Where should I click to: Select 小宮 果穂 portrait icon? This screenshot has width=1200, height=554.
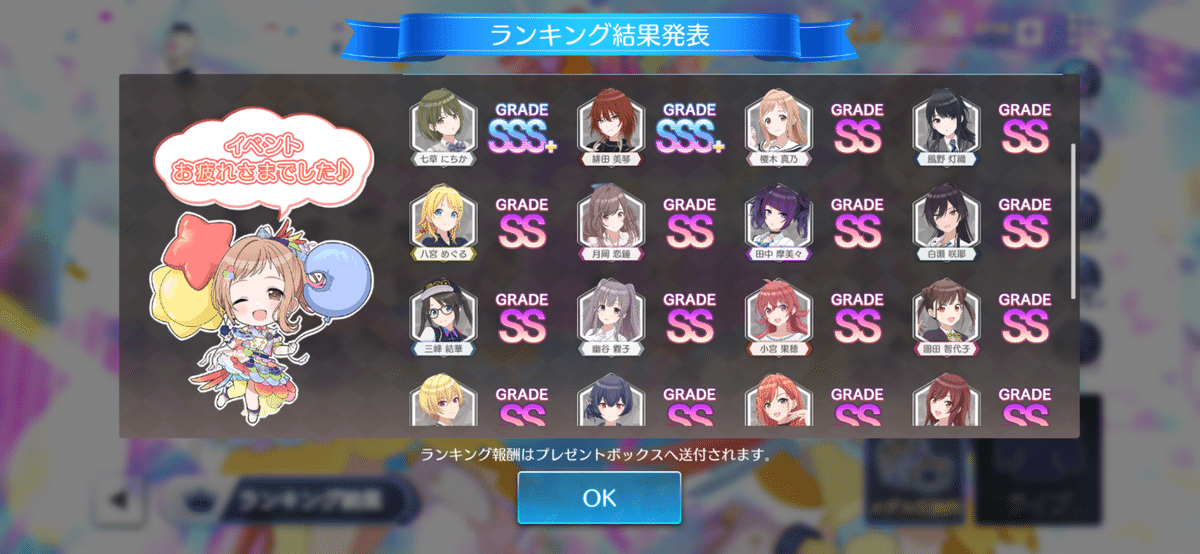[779, 318]
